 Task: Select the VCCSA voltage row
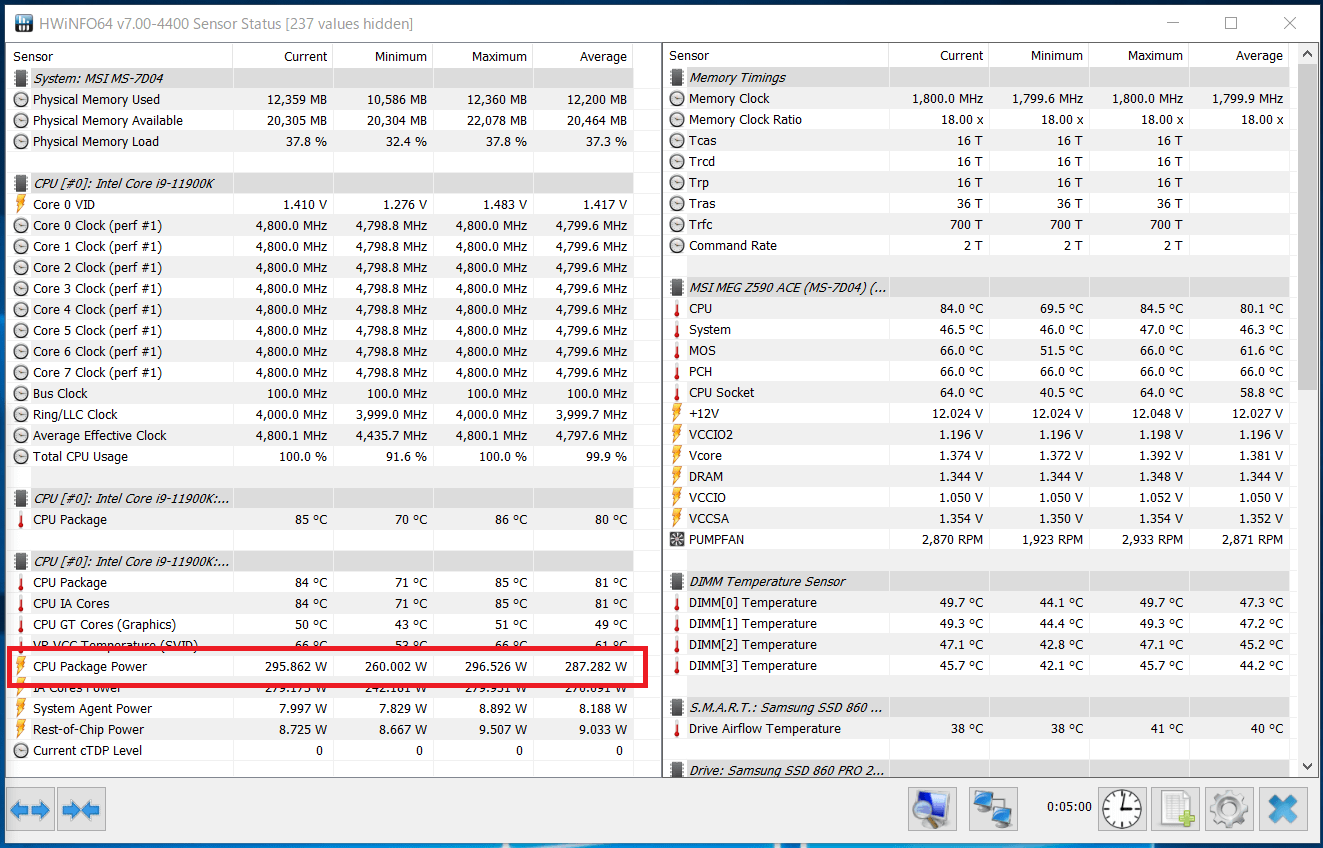click(x=977, y=519)
